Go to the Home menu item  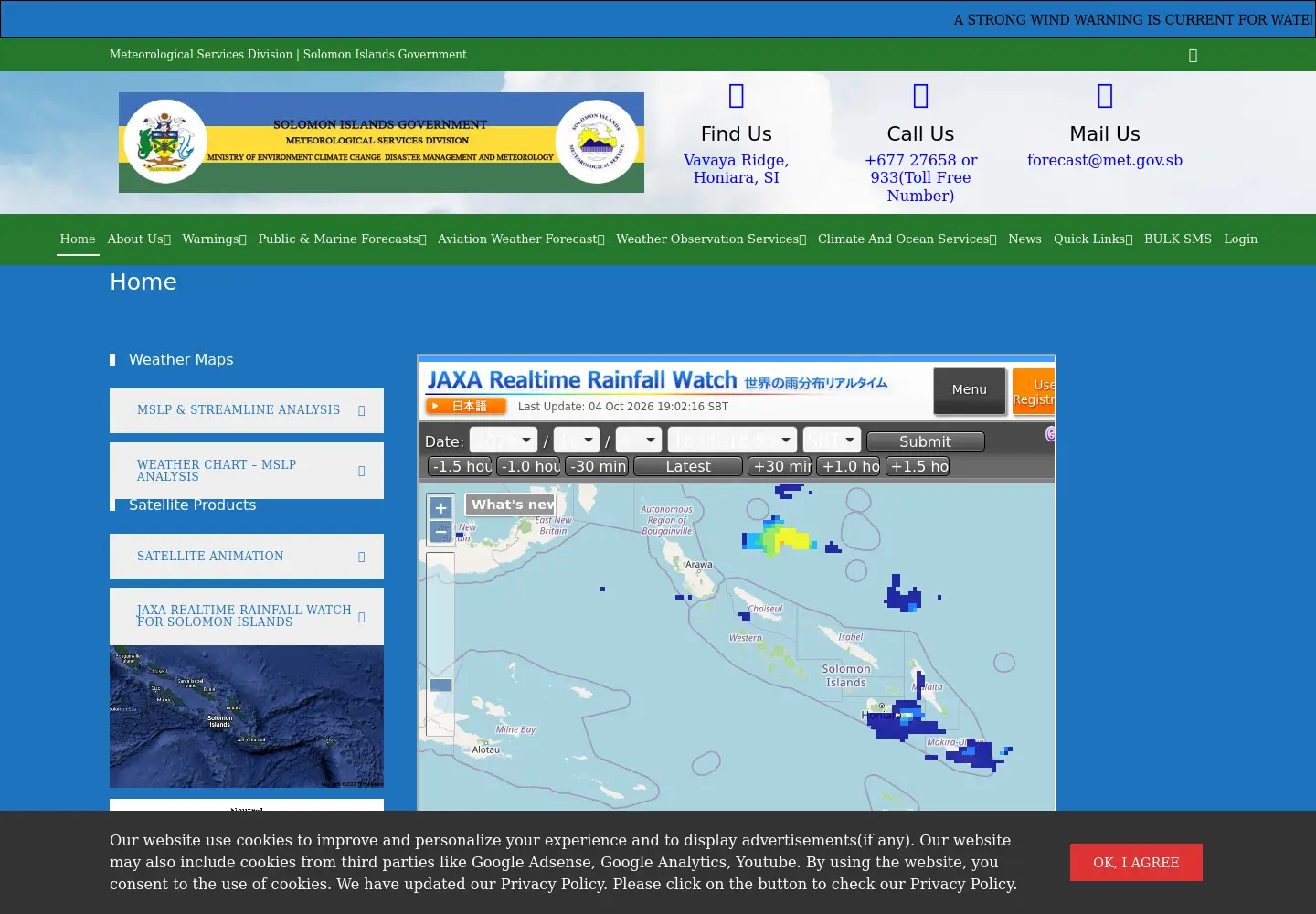pyautogui.click(x=78, y=239)
